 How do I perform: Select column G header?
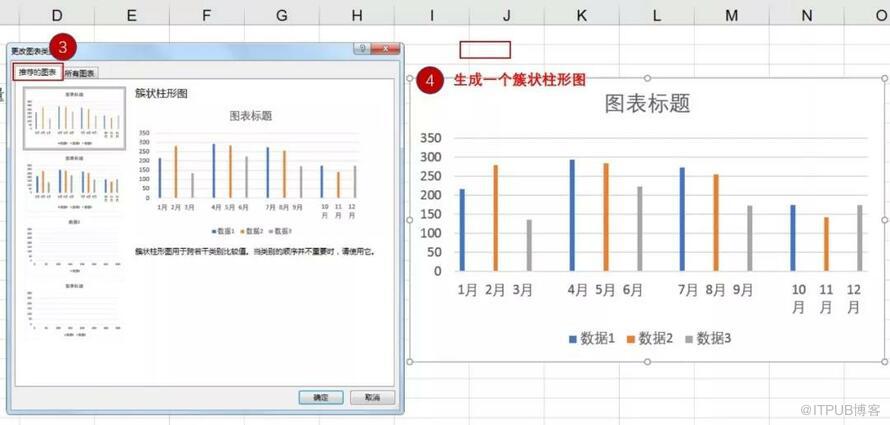click(x=282, y=16)
